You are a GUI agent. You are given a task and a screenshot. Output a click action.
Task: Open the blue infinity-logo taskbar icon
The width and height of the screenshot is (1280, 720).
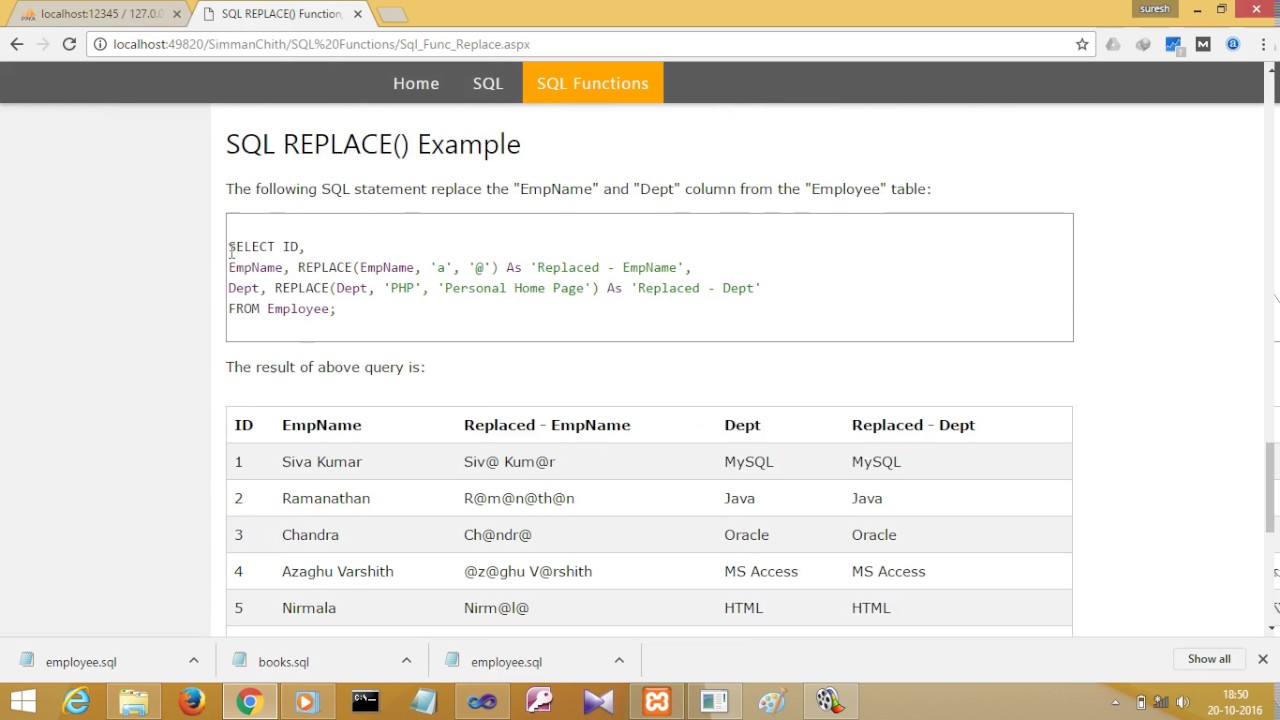(482, 701)
